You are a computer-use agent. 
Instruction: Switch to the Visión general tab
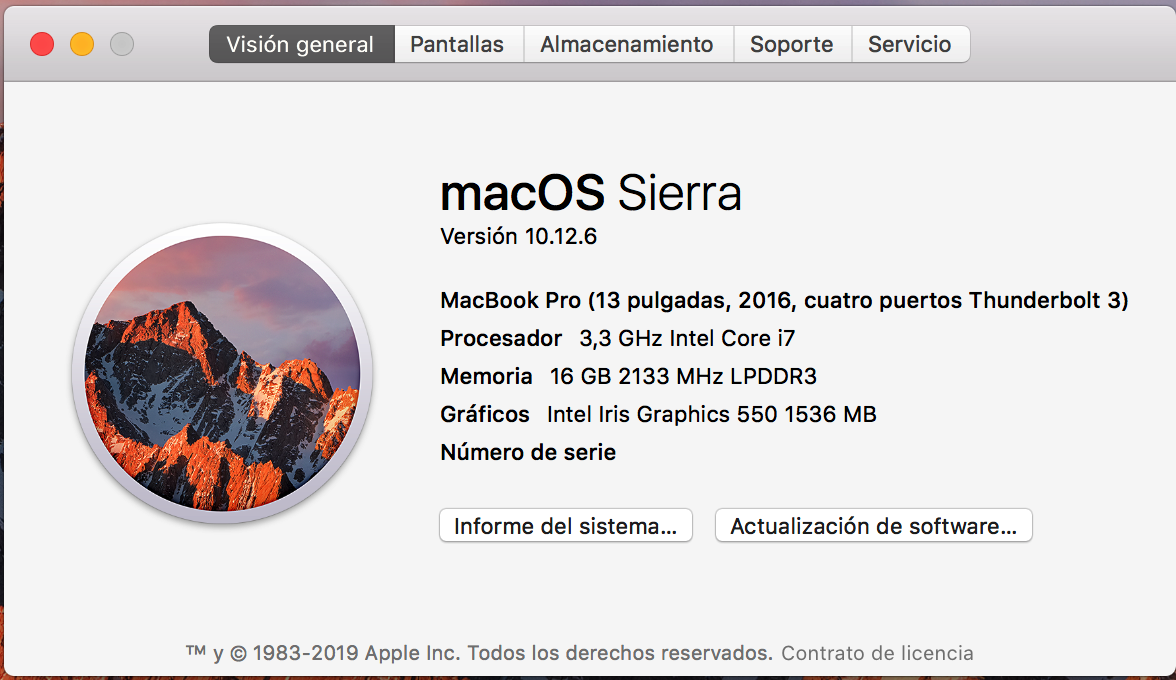coord(300,45)
